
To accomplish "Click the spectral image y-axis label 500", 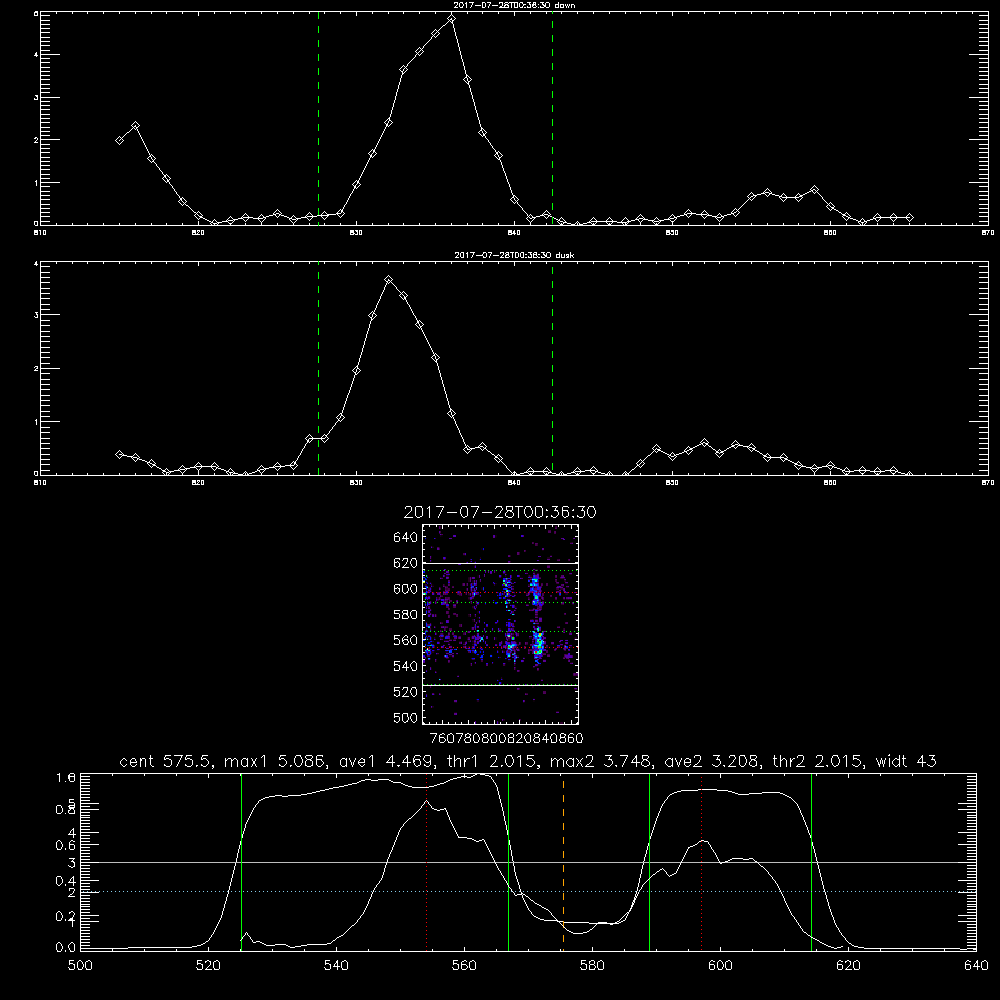I will pos(406,717).
